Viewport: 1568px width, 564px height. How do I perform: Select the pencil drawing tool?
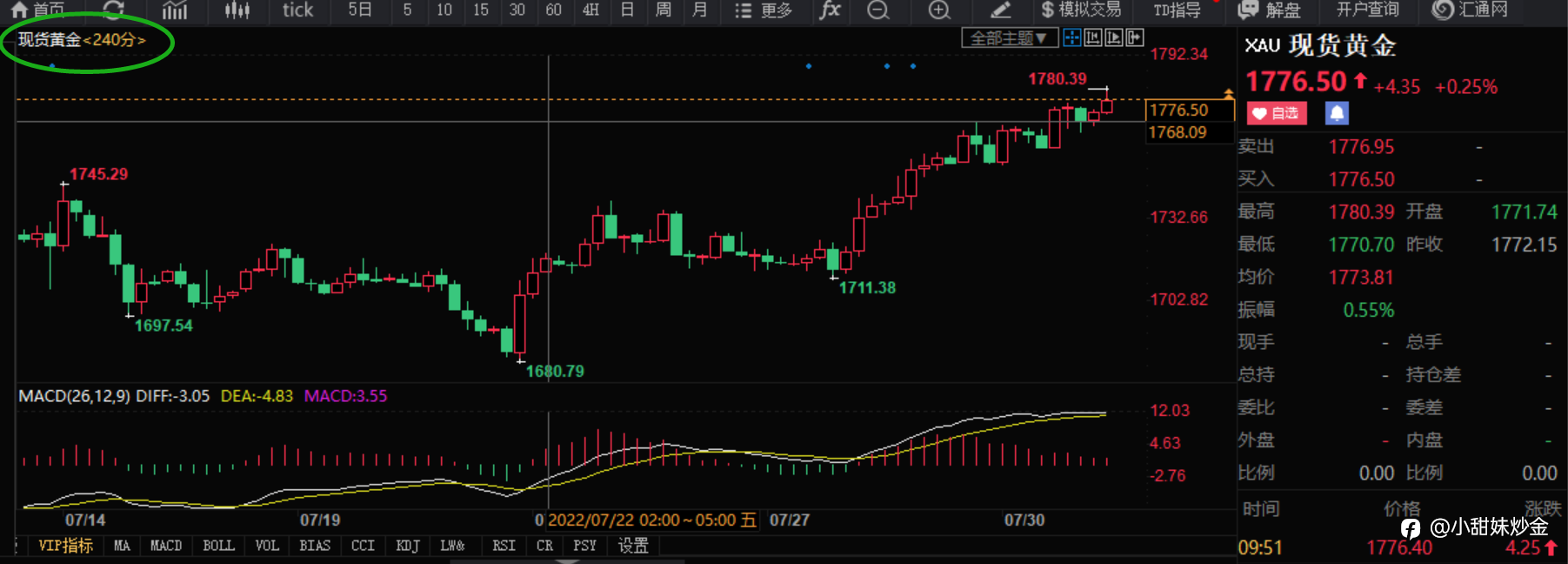[1001, 10]
